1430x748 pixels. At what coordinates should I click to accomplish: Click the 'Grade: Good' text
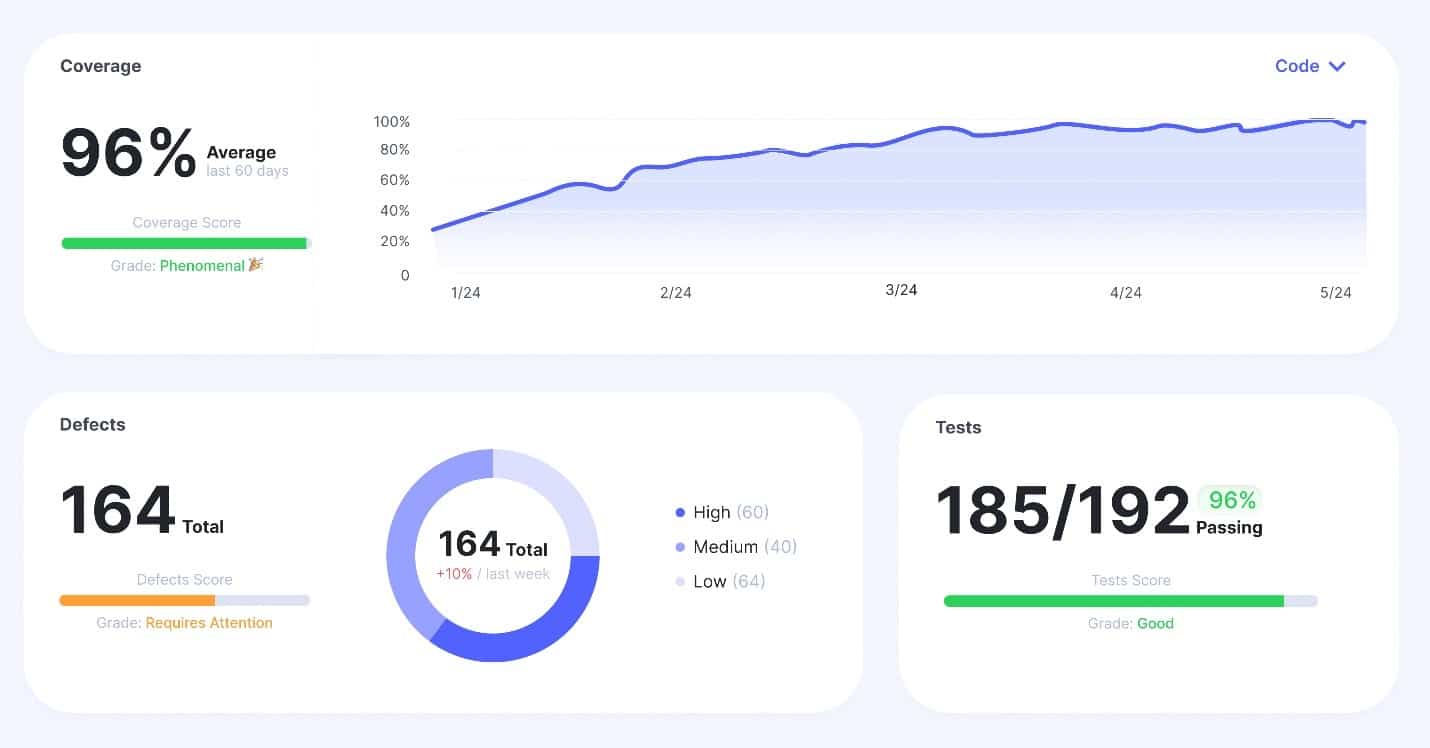pyautogui.click(x=1131, y=623)
